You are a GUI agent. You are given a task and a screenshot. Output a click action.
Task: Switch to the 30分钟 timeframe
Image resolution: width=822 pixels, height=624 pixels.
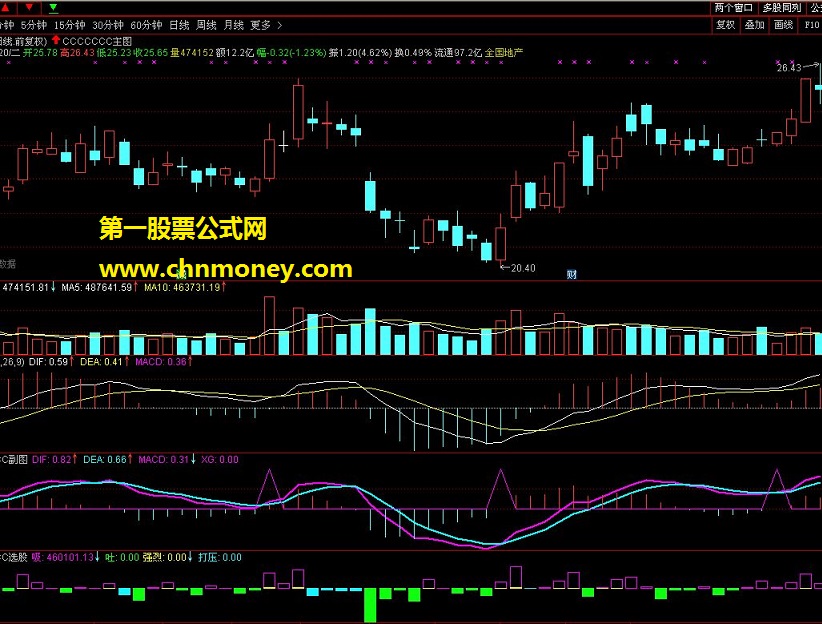[x=108, y=25]
